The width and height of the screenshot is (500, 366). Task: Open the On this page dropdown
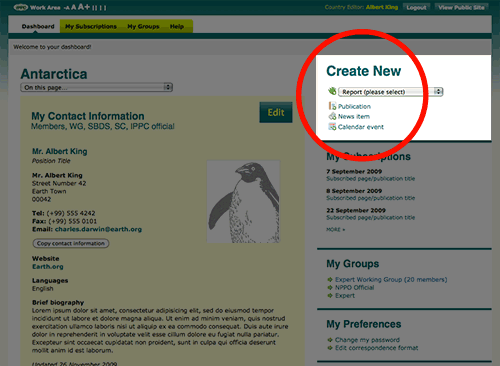[x=96, y=87]
